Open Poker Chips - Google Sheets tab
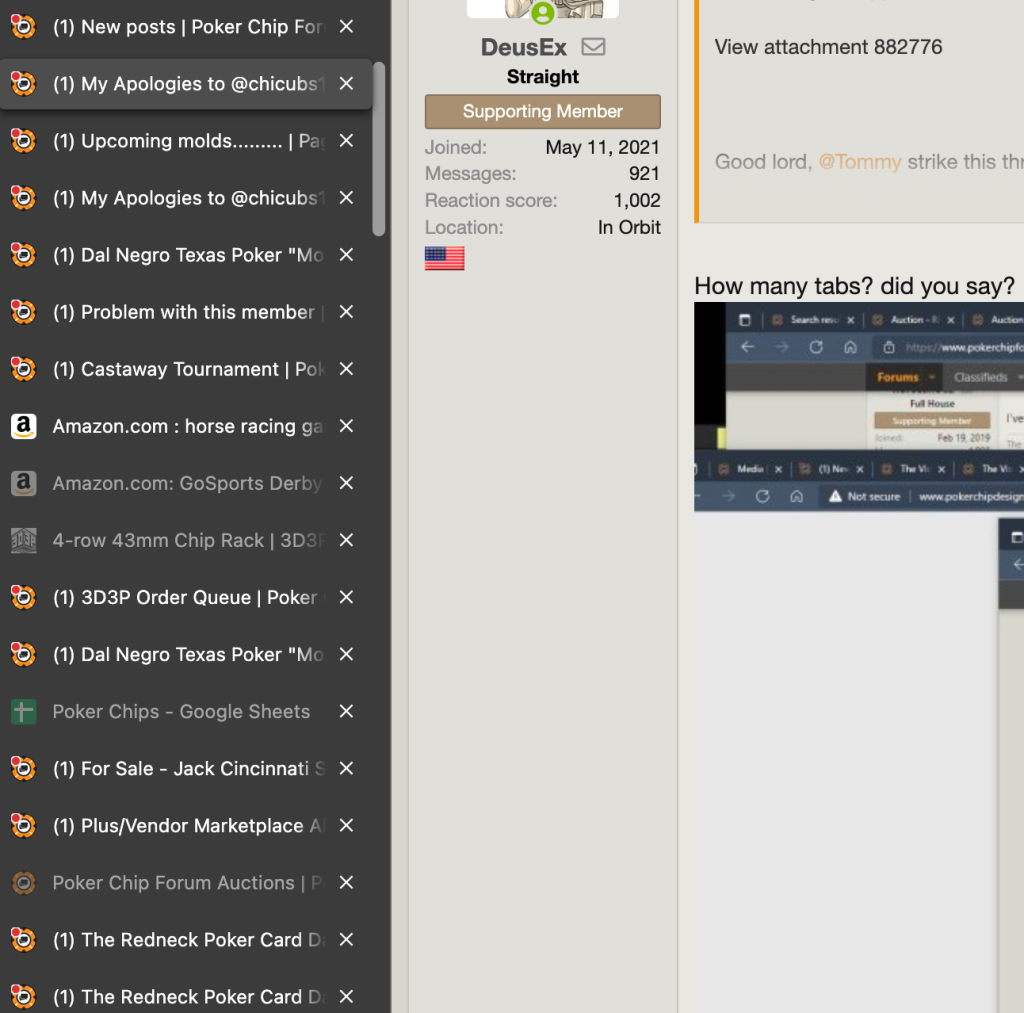The height and width of the screenshot is (1013, 1024). (186, 711)
